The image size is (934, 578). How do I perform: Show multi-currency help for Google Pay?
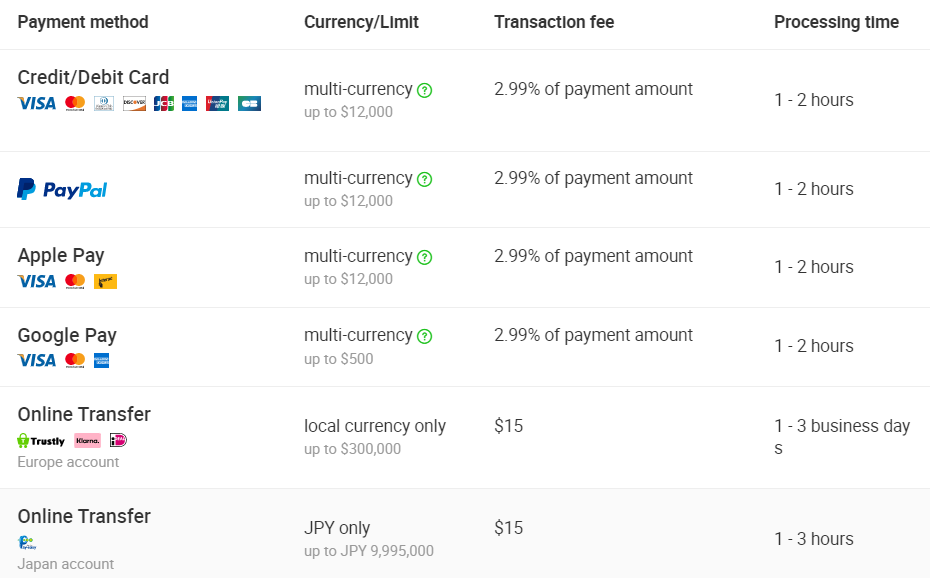[424, 337]
